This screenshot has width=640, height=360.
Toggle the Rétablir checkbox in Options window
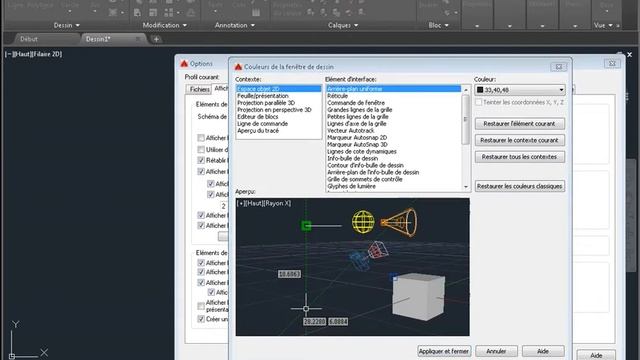point(201,160)
